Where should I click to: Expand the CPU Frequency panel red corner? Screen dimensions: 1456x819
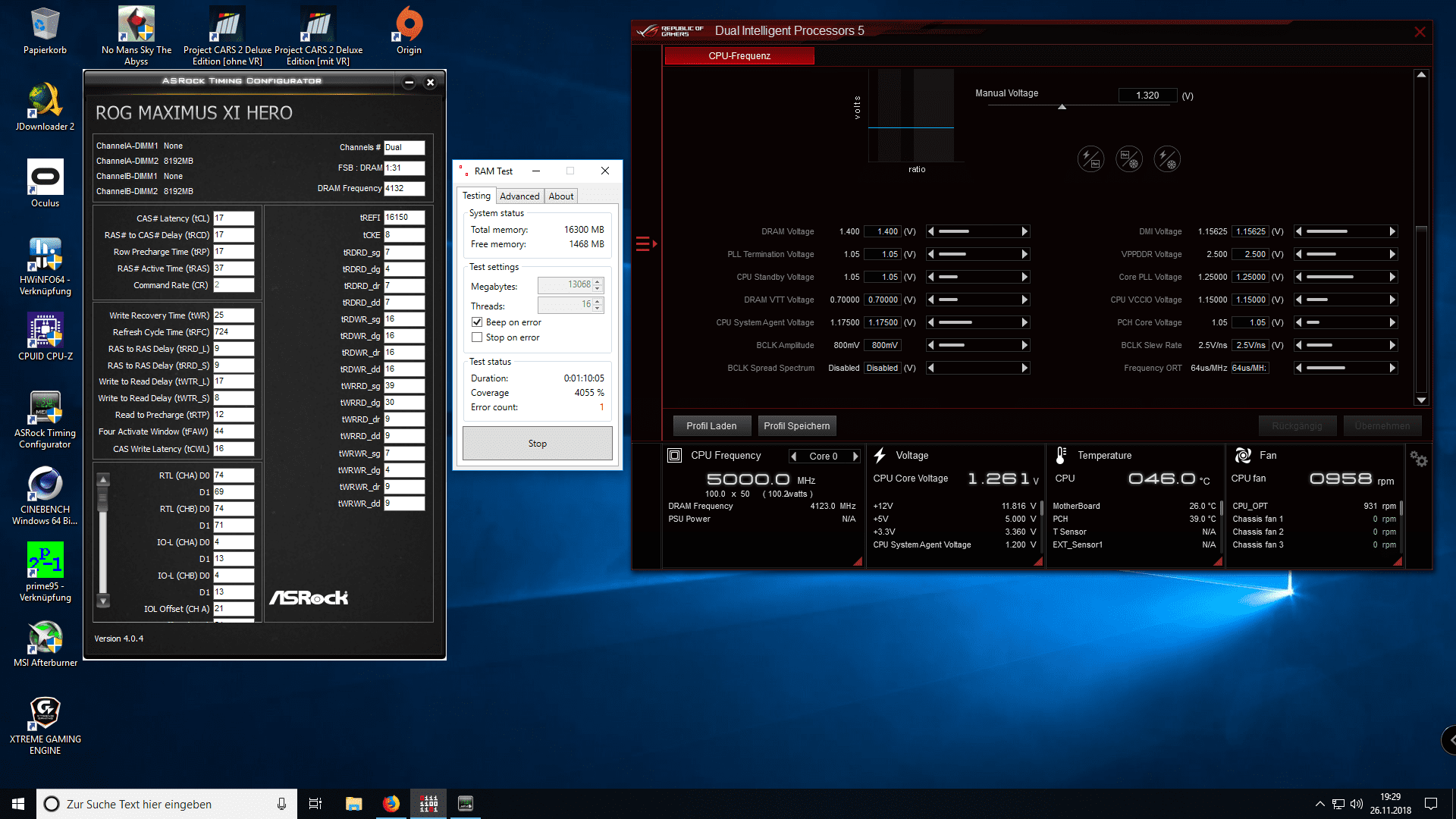coord(858,562)
